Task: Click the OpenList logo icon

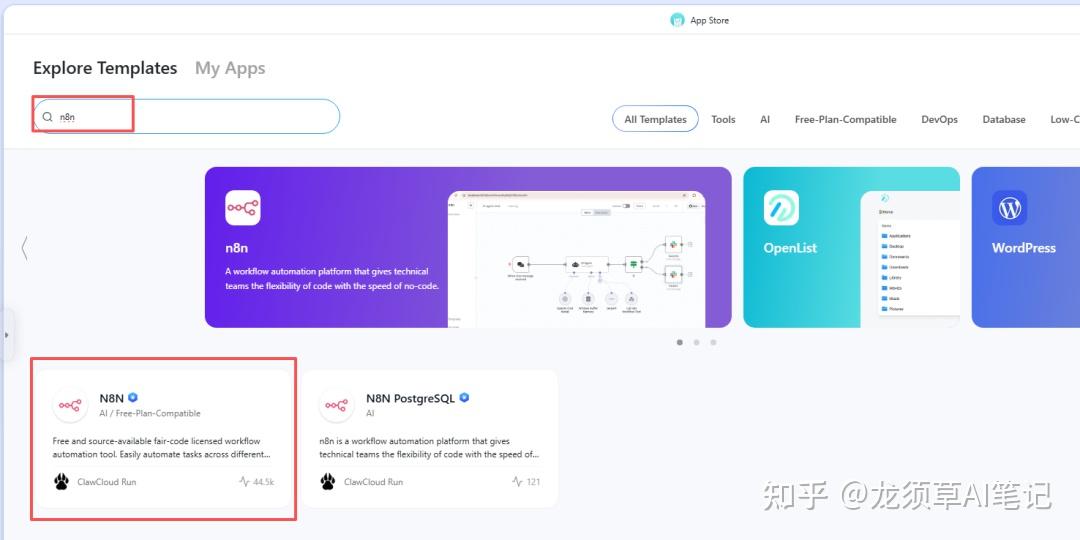Action: point(781,208)
